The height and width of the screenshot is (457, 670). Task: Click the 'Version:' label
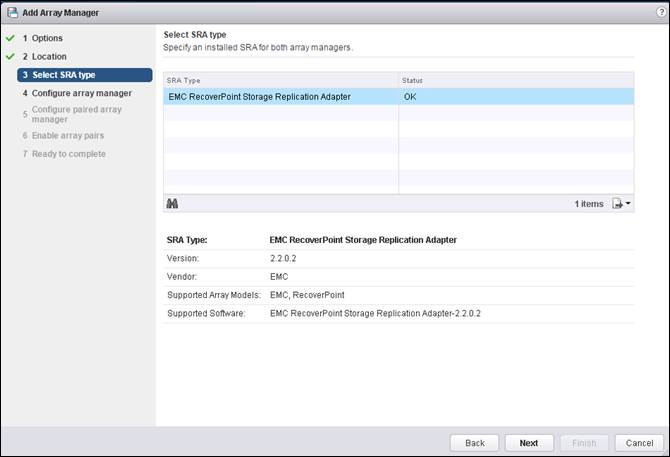tap(182, 258)
